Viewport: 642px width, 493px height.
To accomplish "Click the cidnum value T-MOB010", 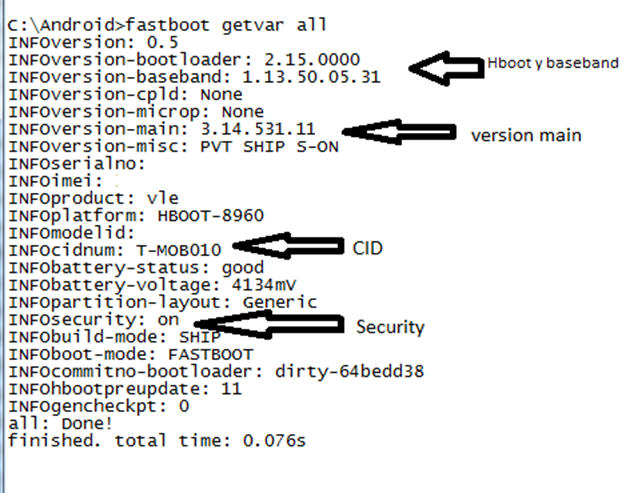I will pos(179,250).
